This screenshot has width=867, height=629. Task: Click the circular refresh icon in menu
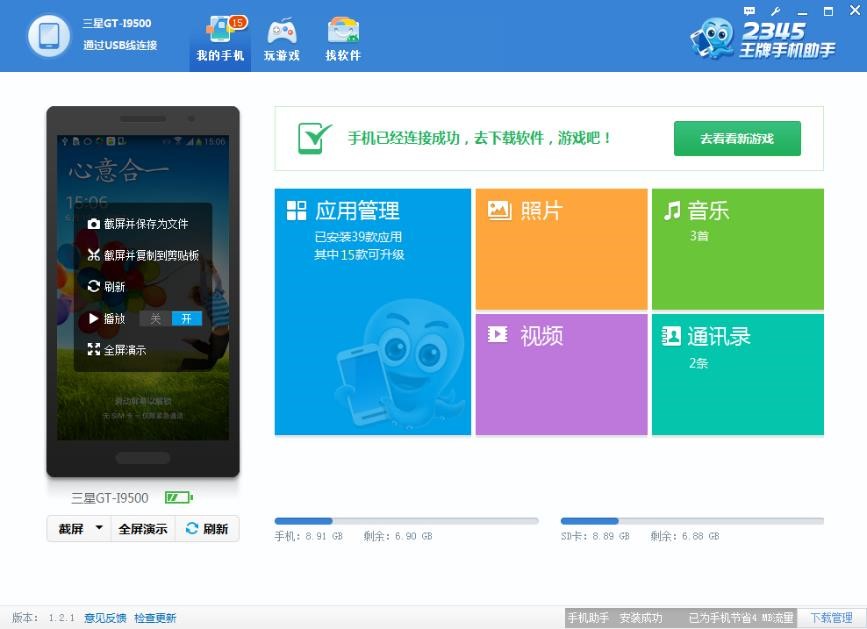pos(94,286)
